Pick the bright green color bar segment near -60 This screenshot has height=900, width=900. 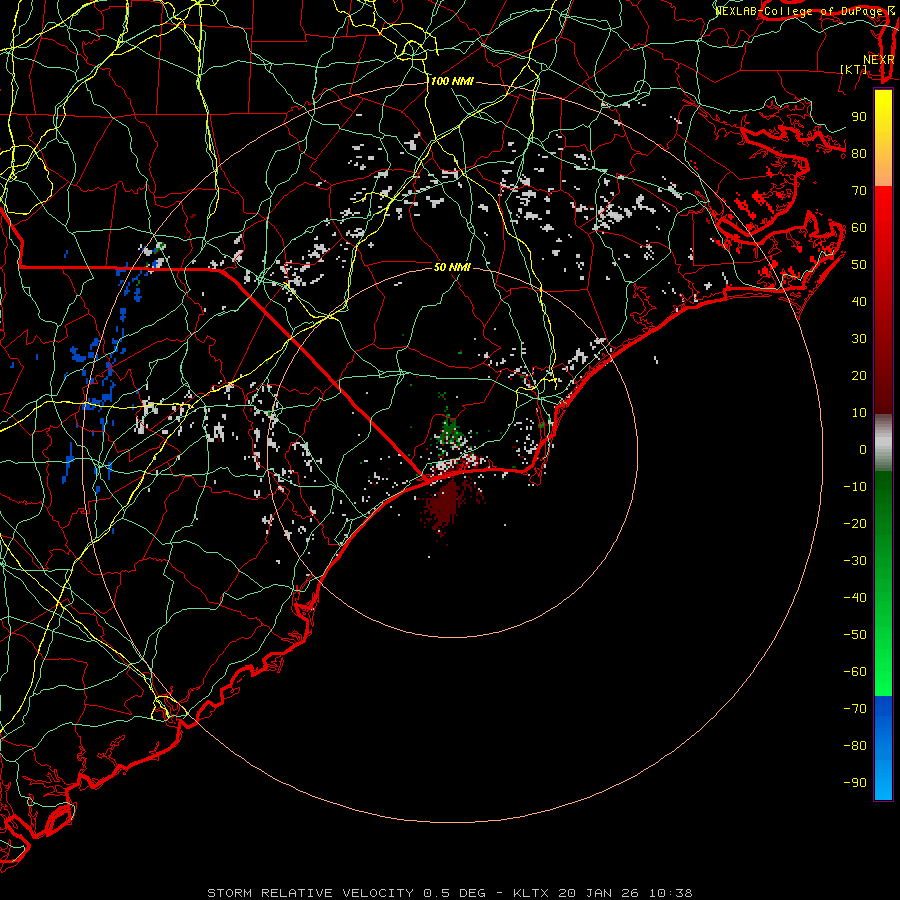883,672
